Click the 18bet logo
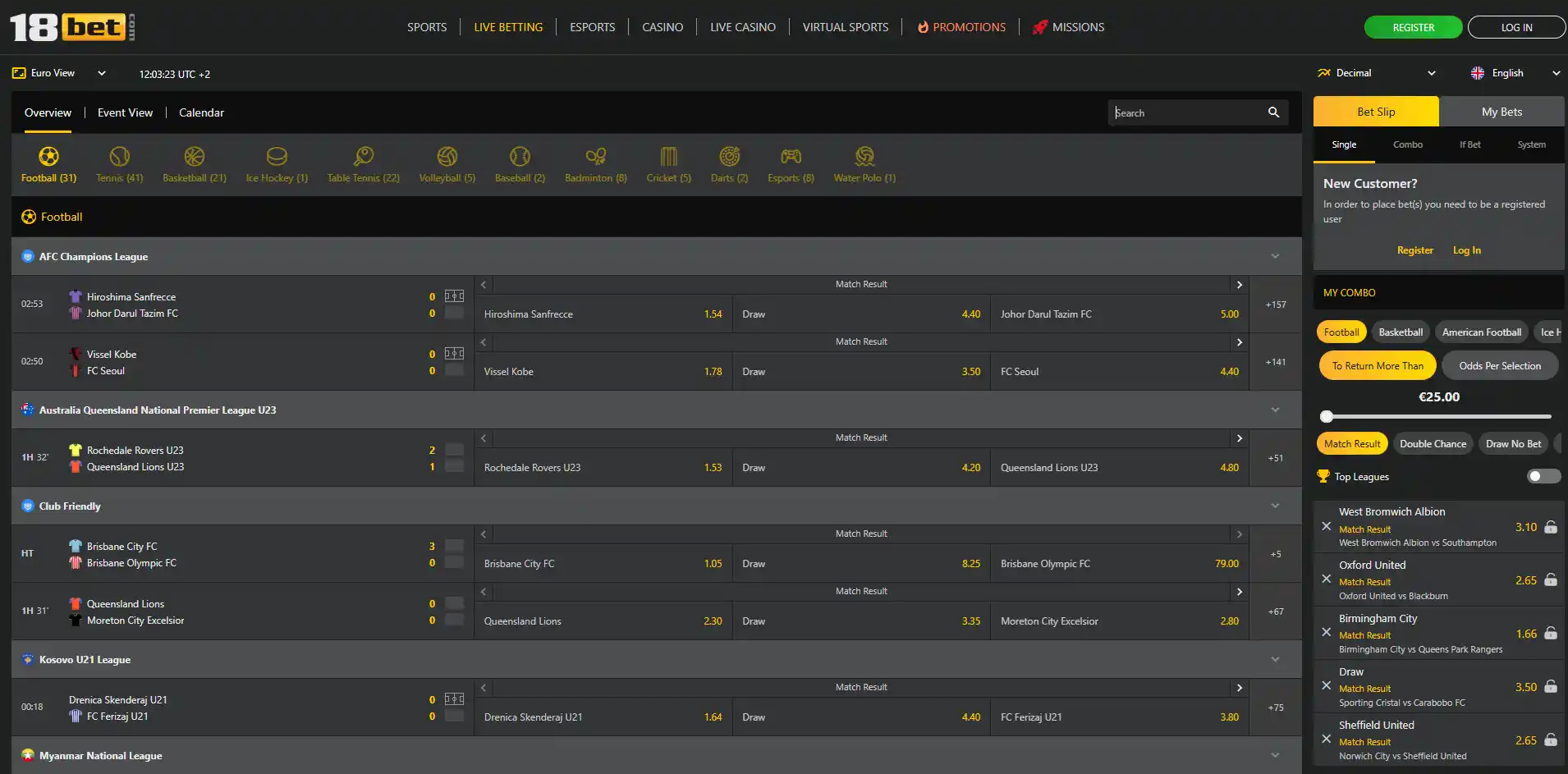This screenshot has height=774, width=1568. 72,27
